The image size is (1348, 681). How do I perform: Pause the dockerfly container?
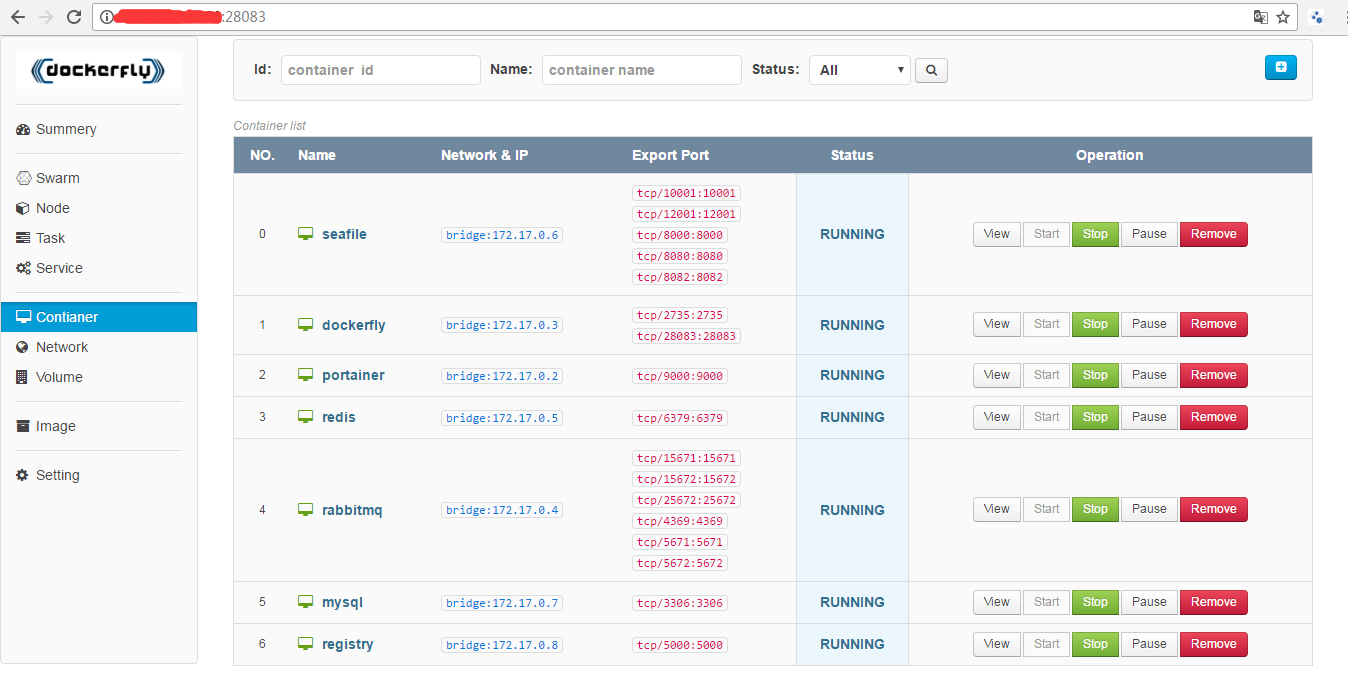pos(1149,324)
